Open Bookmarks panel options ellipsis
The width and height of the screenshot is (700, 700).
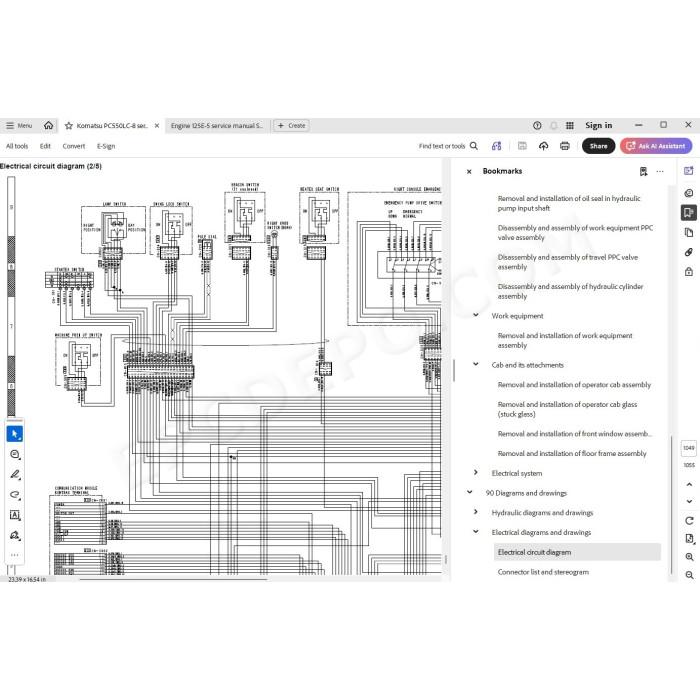[x=660, y=171]
